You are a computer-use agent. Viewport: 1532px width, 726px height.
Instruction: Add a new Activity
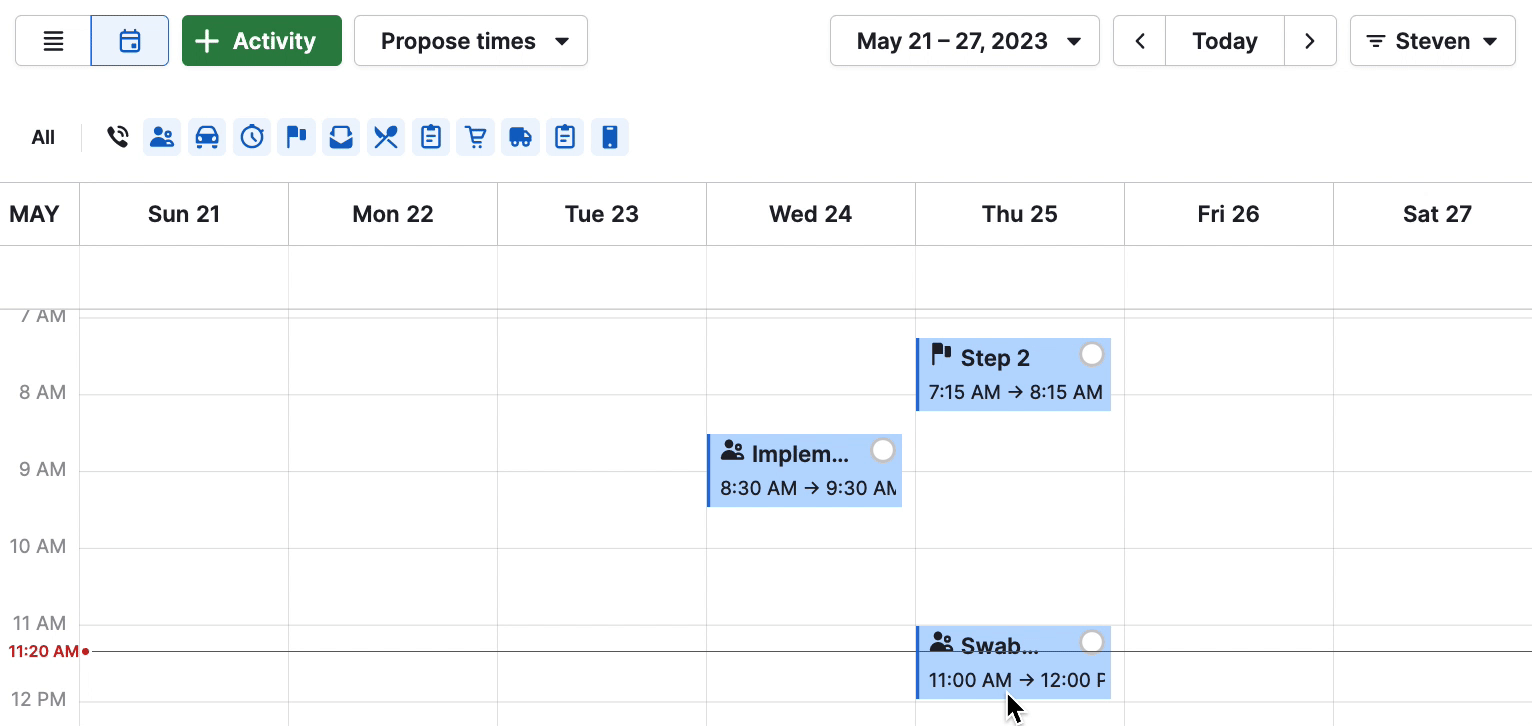pyautogui.click(x=262, y=41)
